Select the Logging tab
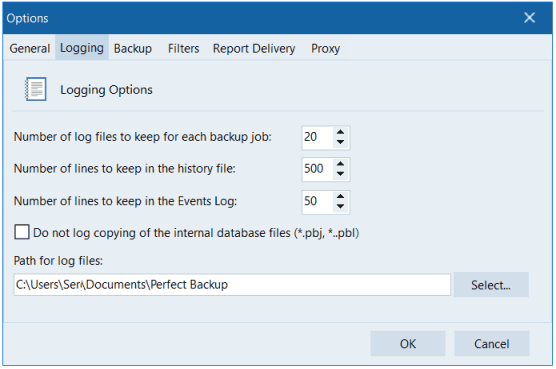Viewport: 556px width, 369px height. click(82, 47)
